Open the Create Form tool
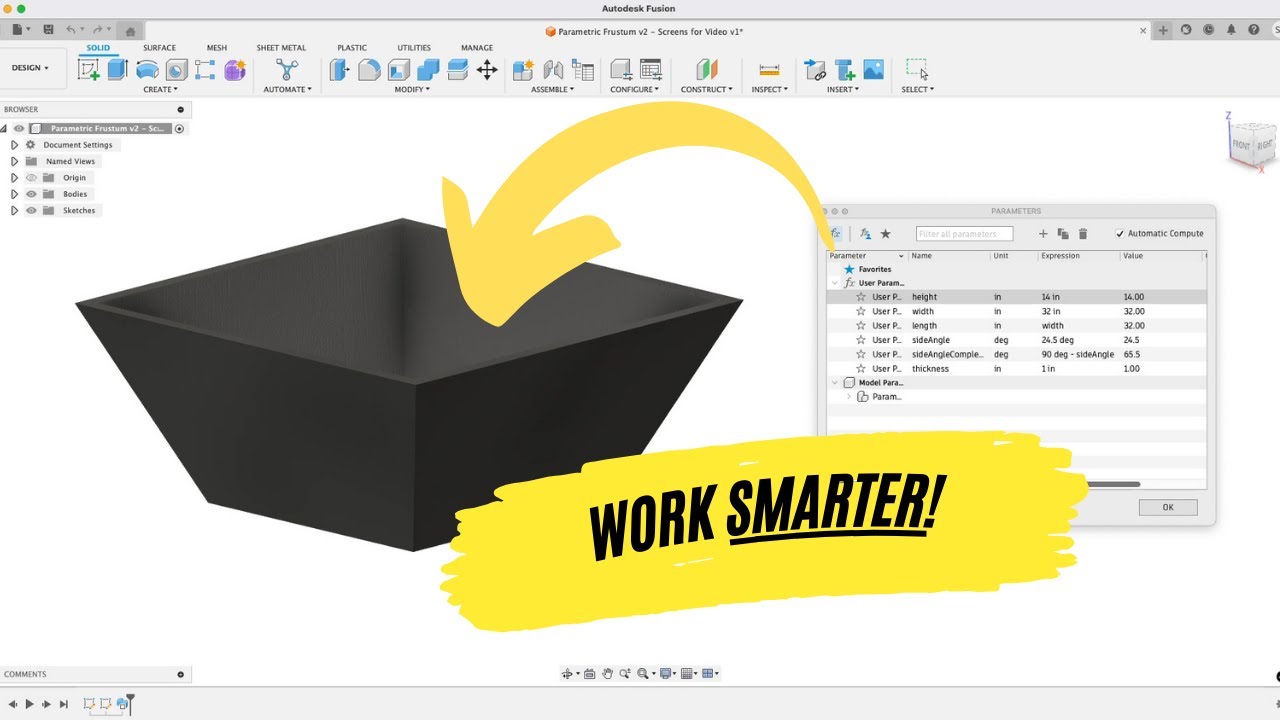 (x=235, y=70)
